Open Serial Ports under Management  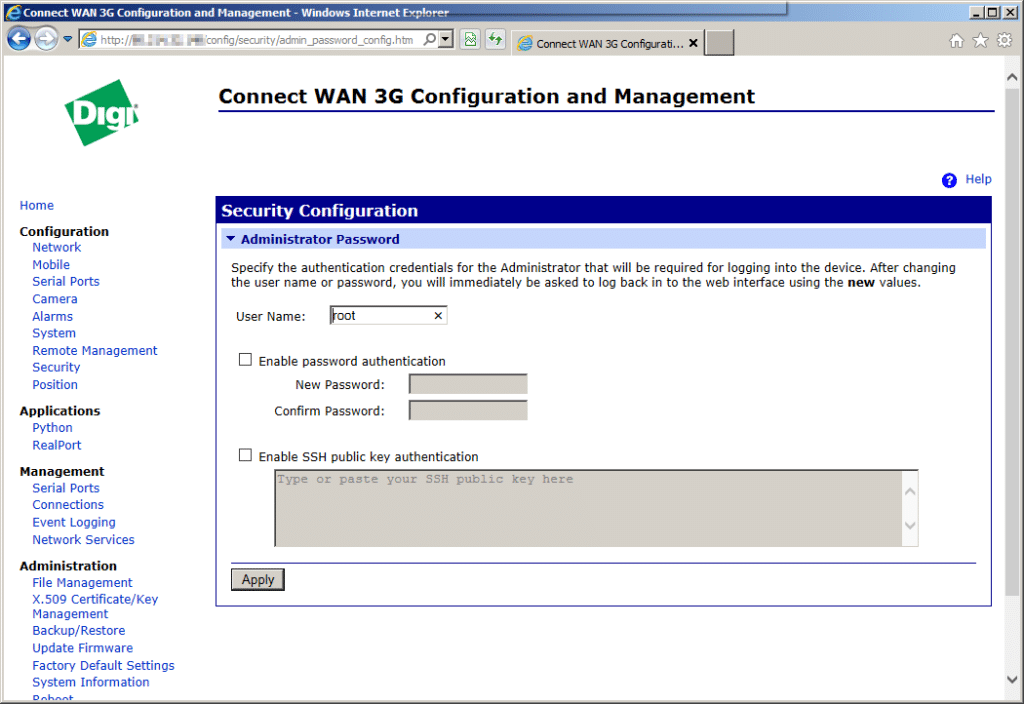66,488
